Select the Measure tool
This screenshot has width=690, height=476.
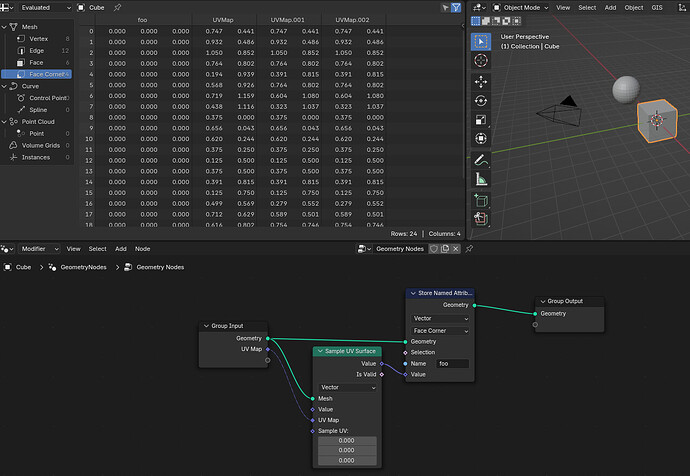click(x=481, y=179)
